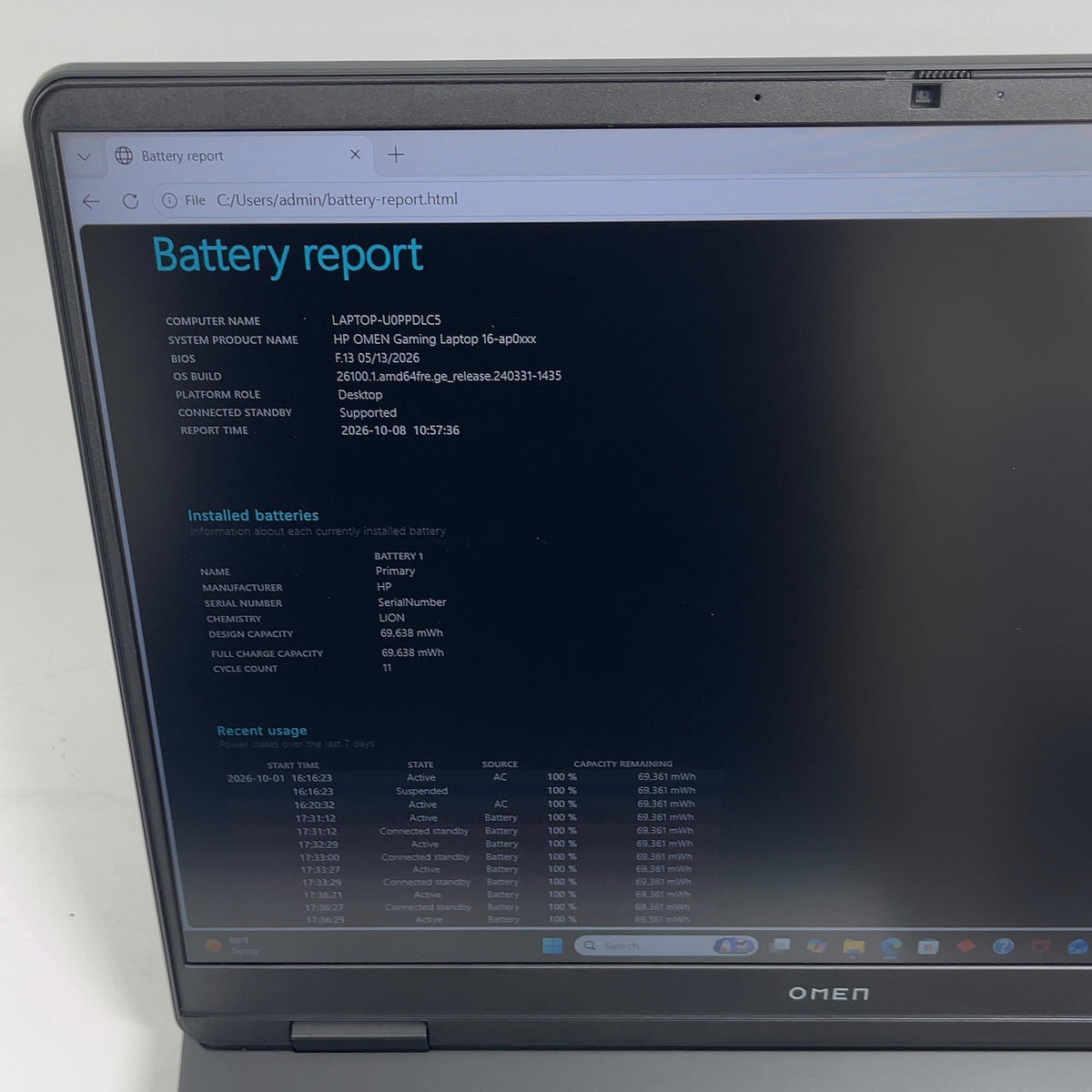Viewport: 1092px width, 1092px height.
Task: Click battery name value Primary
Action: (x=395, y=571)
